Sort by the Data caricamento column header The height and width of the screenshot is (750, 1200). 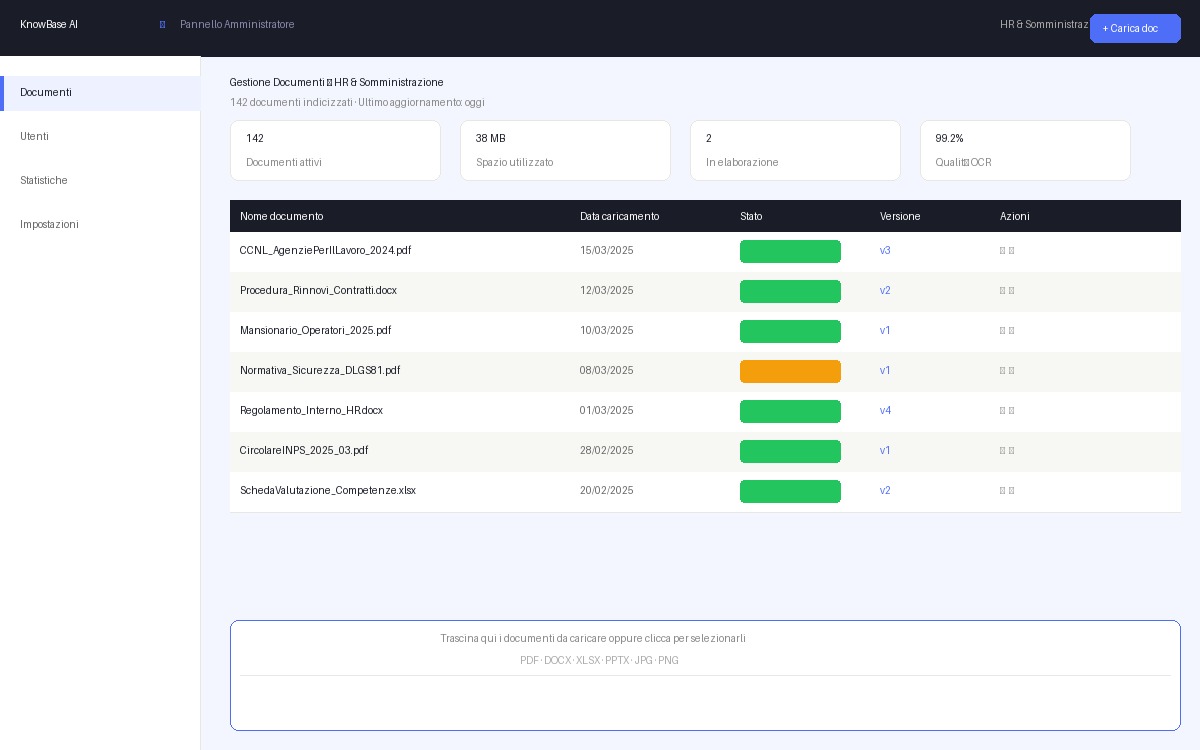(619, 216)
